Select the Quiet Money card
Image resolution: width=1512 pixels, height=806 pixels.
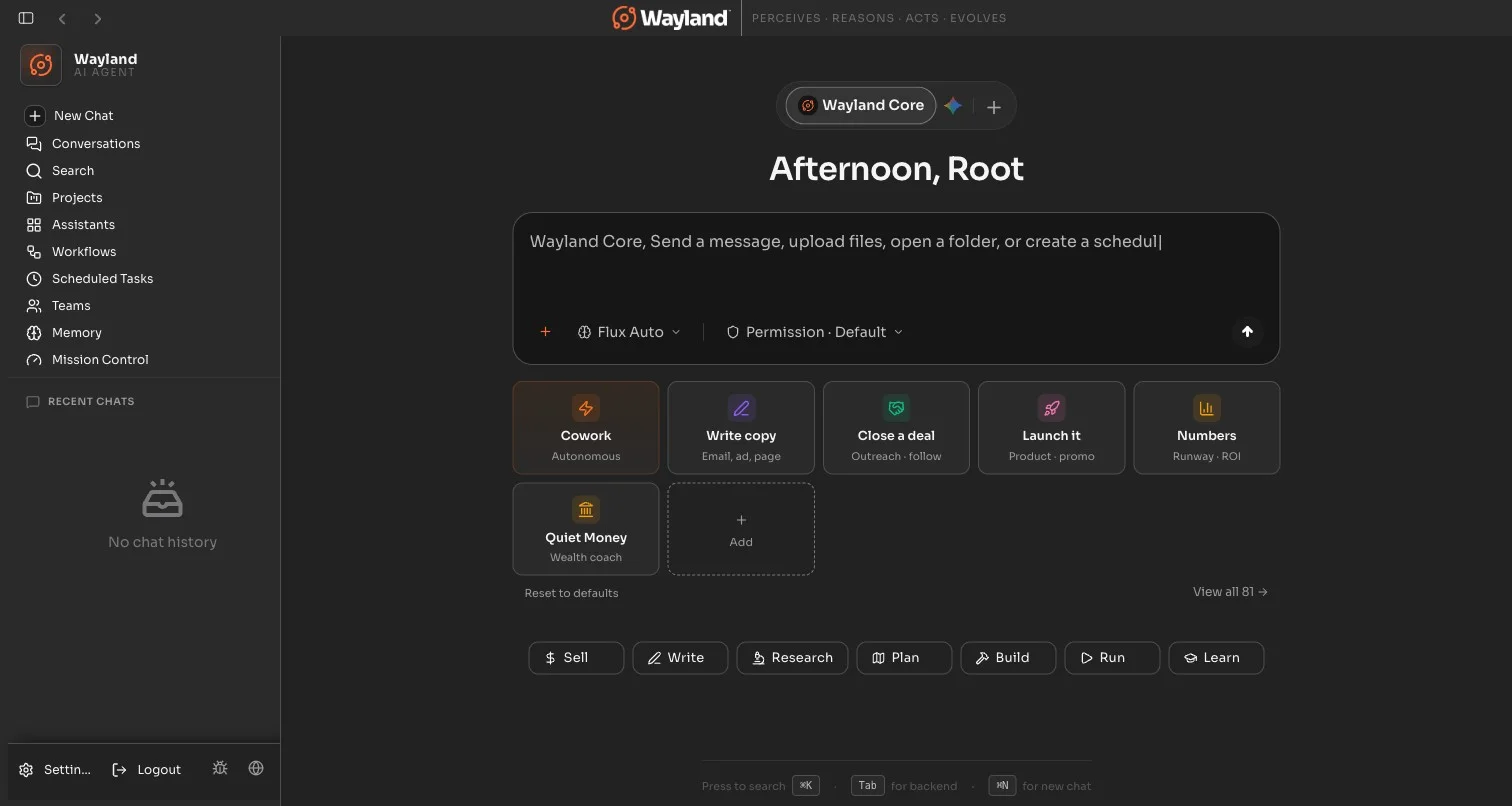[586, 529]
